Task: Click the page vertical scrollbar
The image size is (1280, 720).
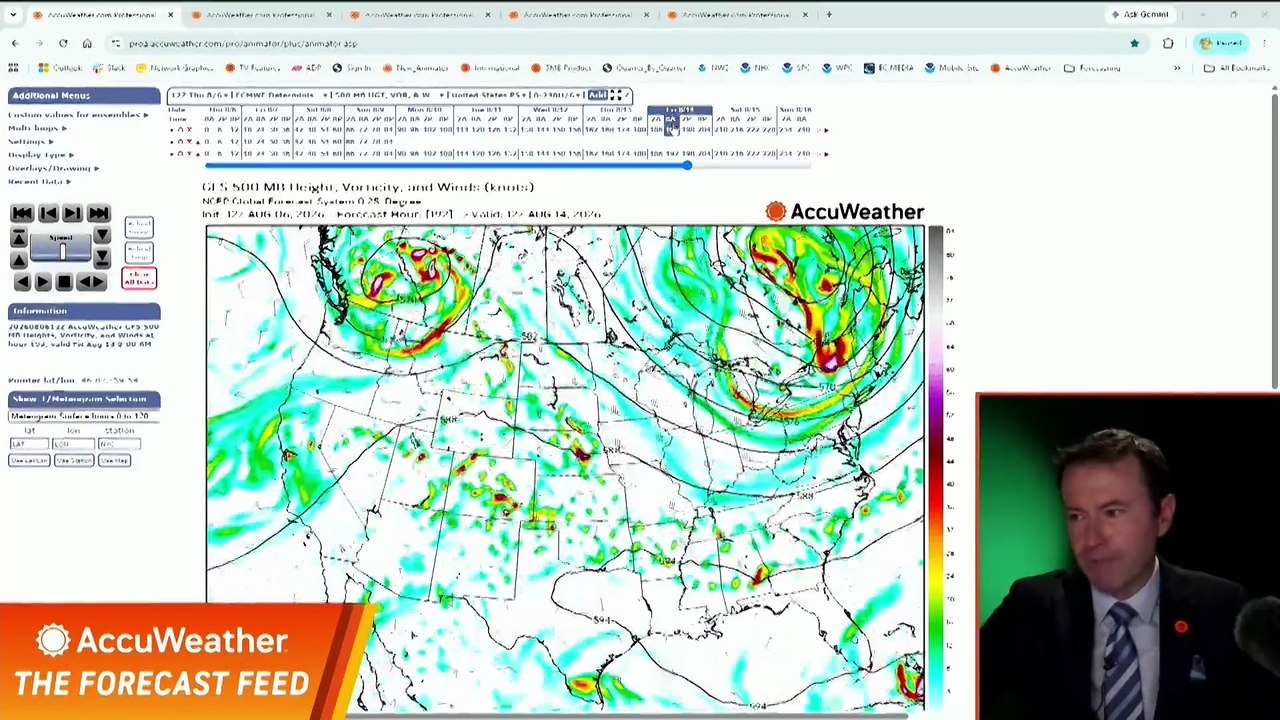Action: [x=1274, y=240]
